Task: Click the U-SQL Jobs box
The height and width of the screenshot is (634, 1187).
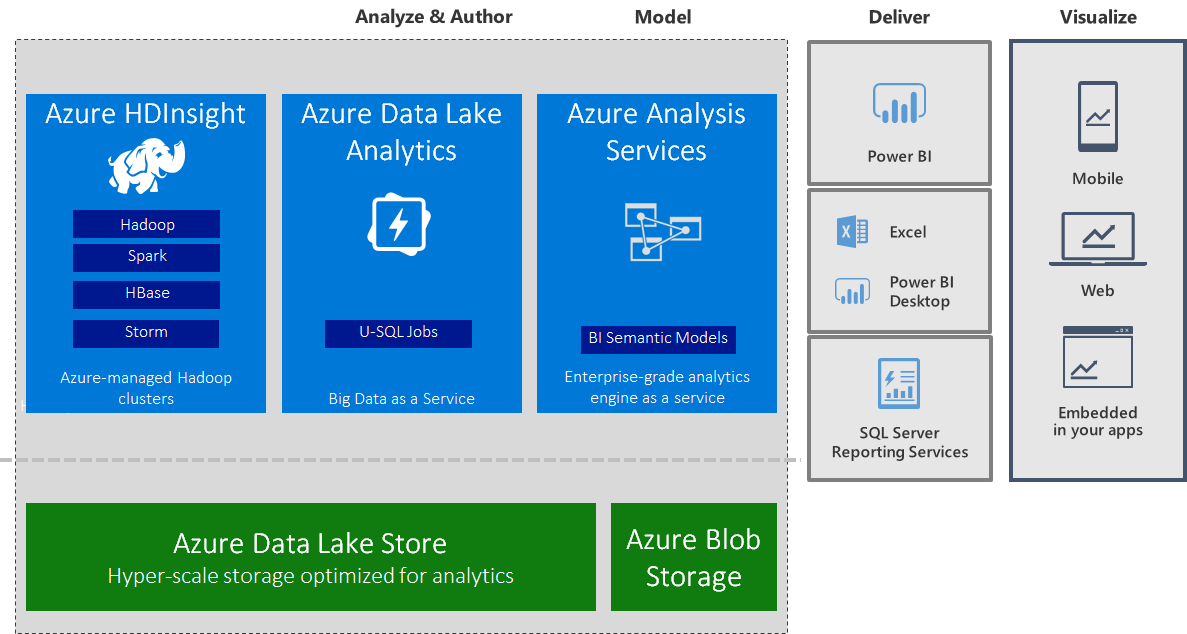Action: [x=398, y=333]
